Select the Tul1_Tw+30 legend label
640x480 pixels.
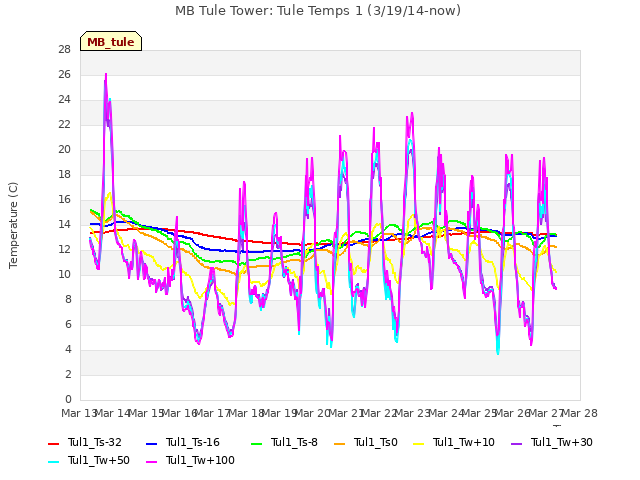562,442
